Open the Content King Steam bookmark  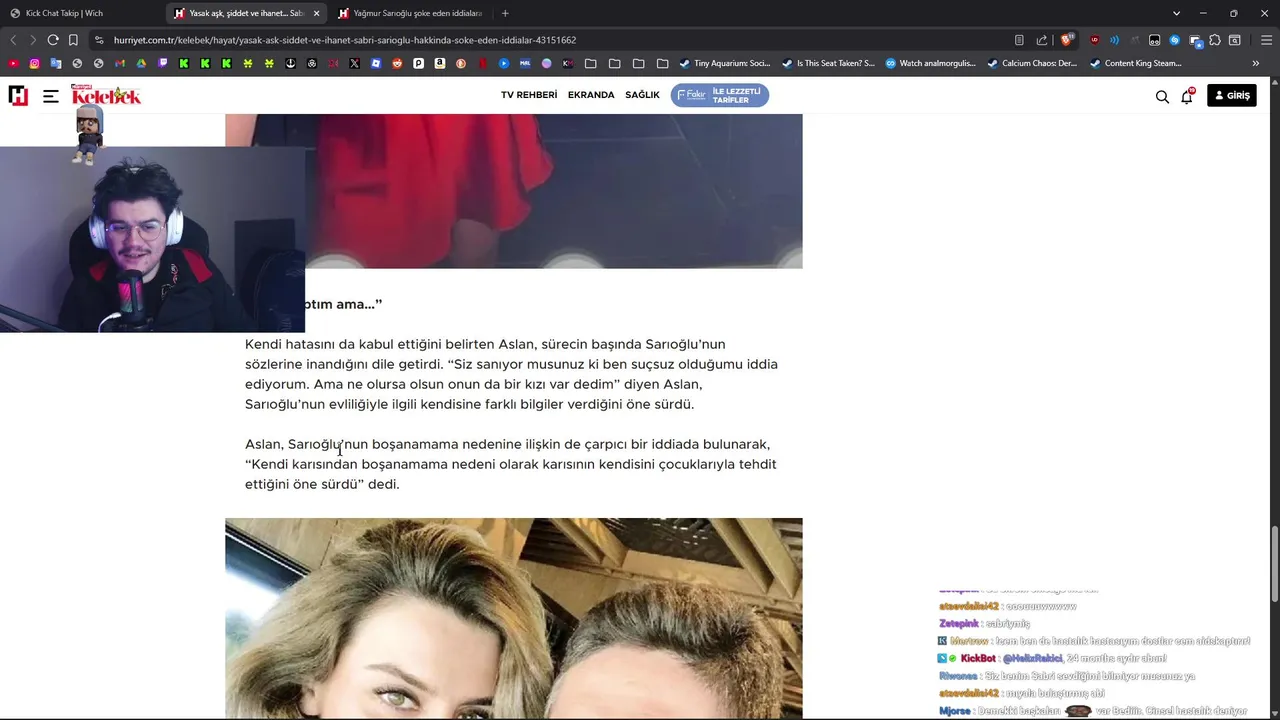click(x=1136, y=63)
